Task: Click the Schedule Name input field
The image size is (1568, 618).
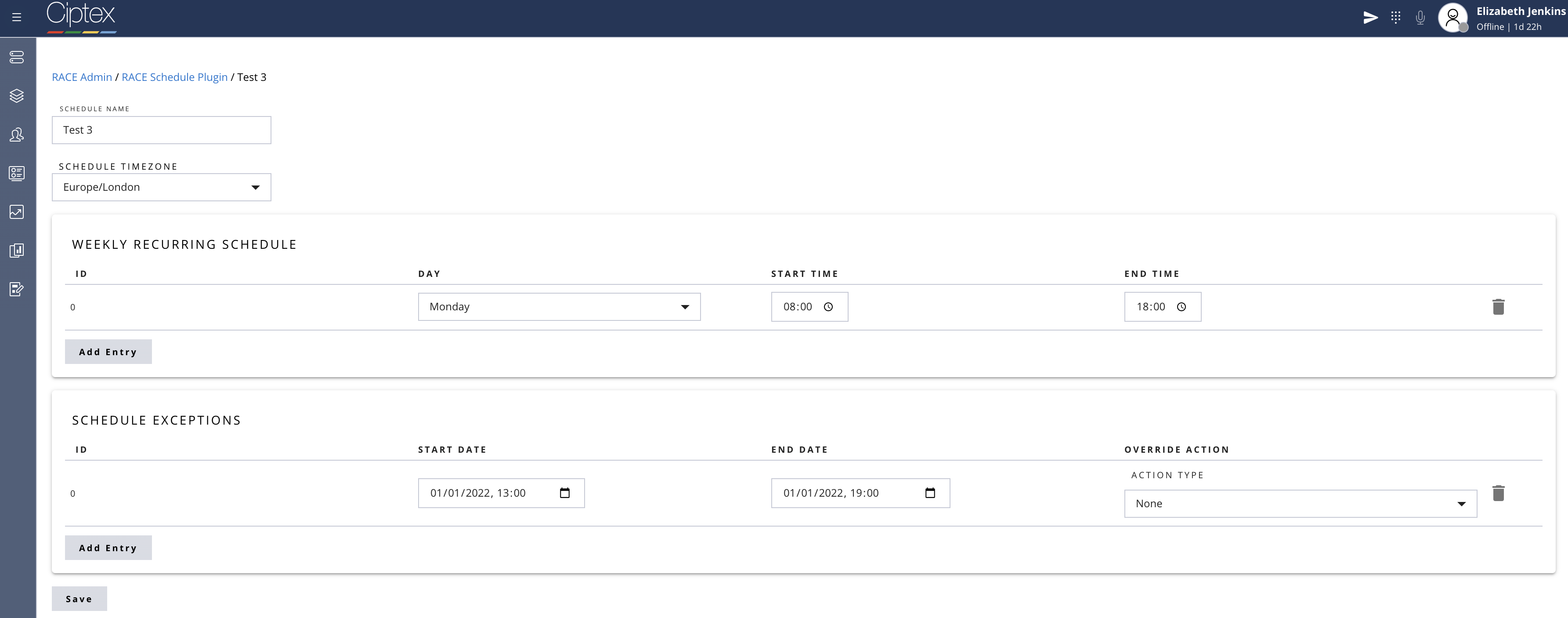Action: [161, 130]
